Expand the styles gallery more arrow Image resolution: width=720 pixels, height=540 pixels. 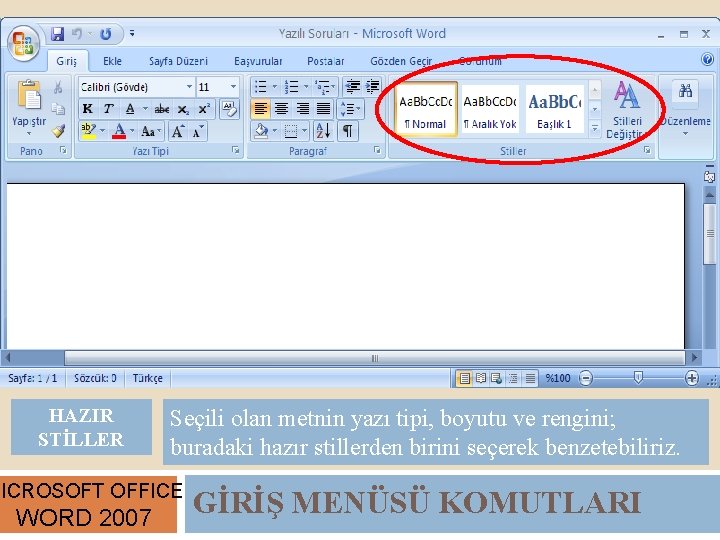(x=595, y=128)
